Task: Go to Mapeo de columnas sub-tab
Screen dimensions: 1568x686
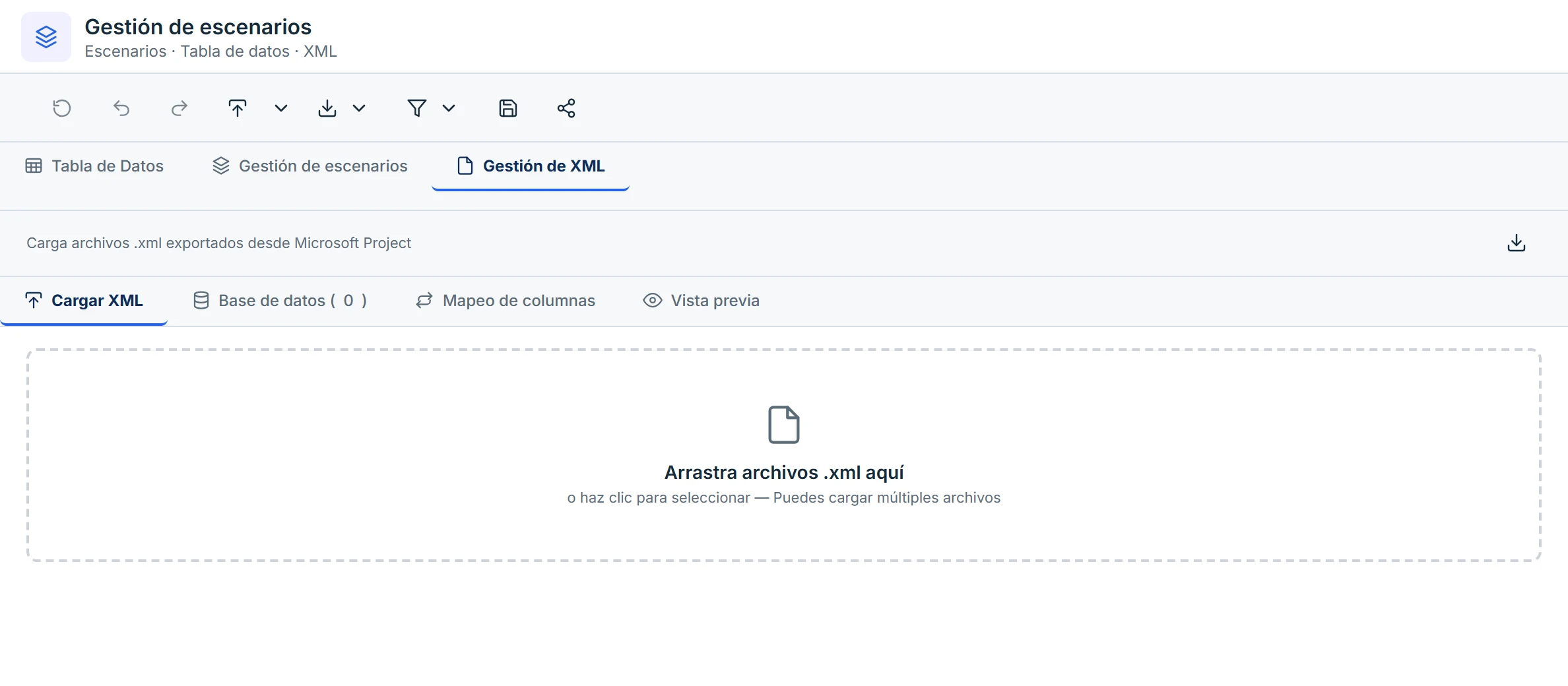Action: point(506,301)
